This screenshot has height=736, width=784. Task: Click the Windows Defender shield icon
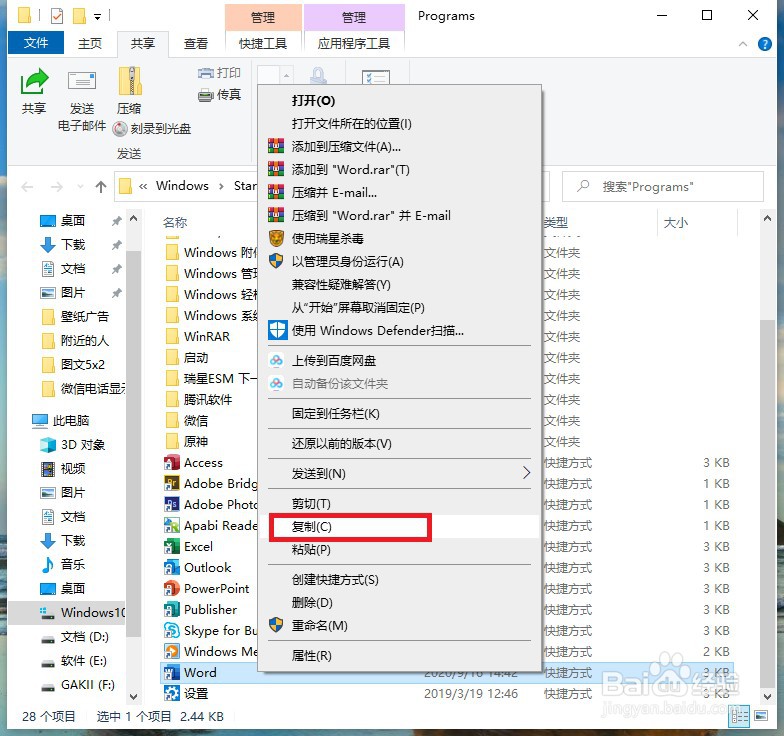pos(278,330)
